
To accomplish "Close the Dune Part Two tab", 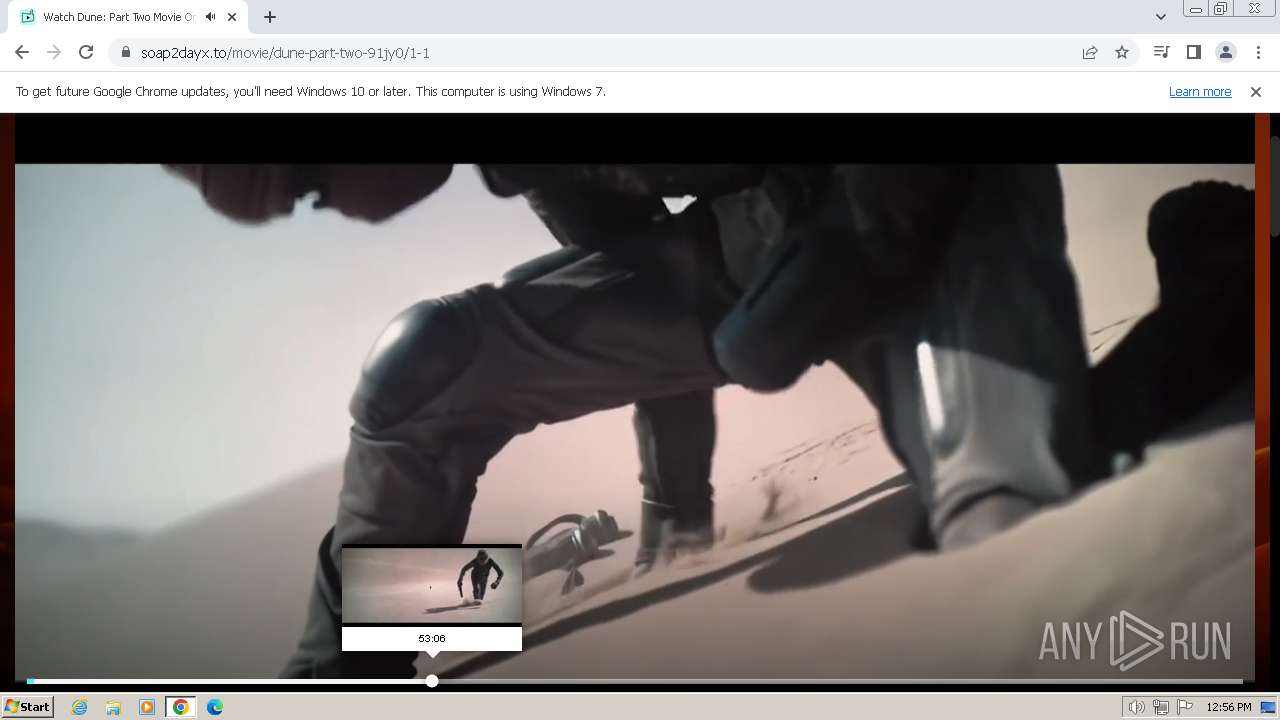I will 232,17.
